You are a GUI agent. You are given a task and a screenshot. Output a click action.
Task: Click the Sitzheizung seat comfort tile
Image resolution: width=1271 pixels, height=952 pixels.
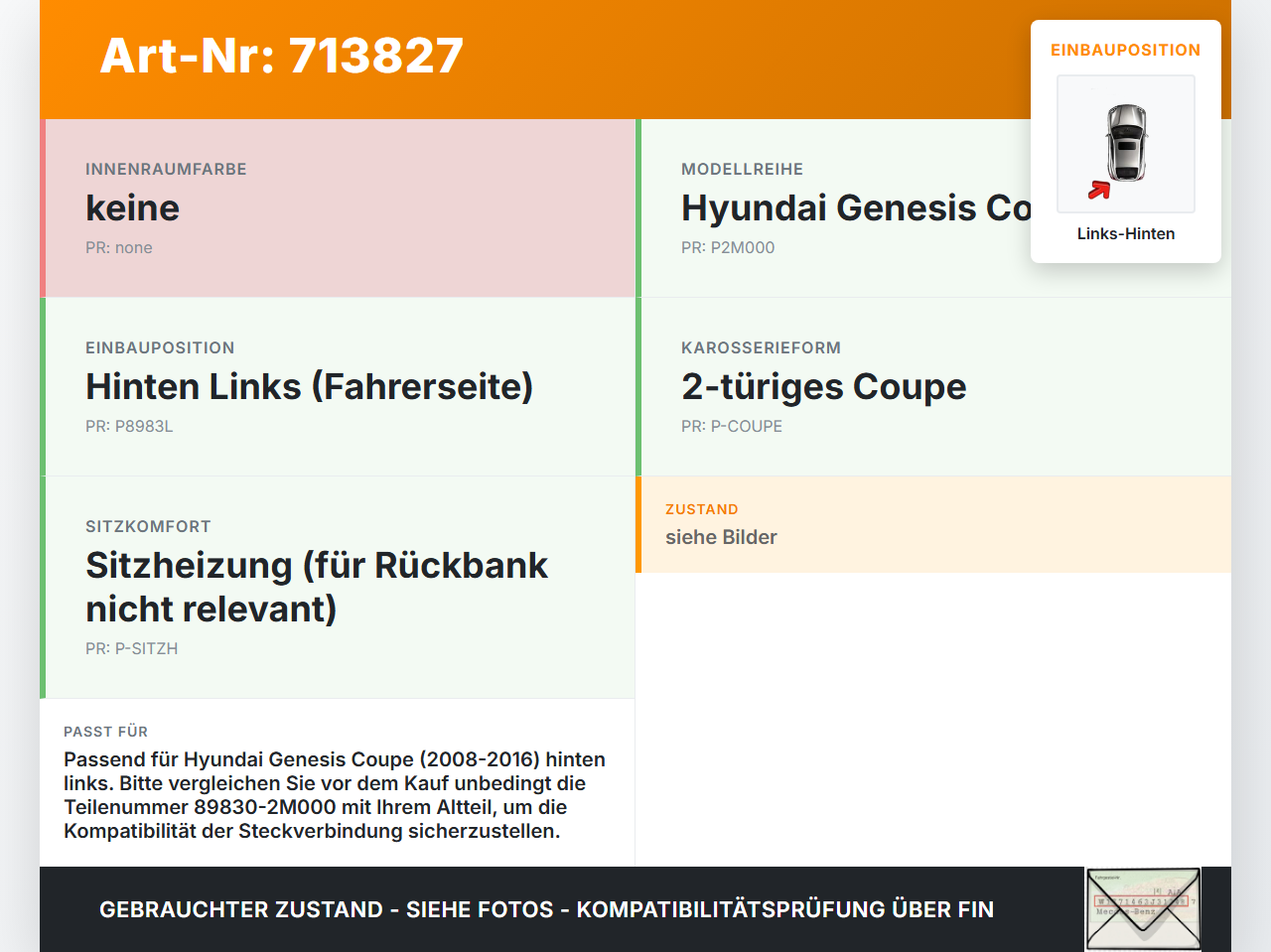click(338, 588)
